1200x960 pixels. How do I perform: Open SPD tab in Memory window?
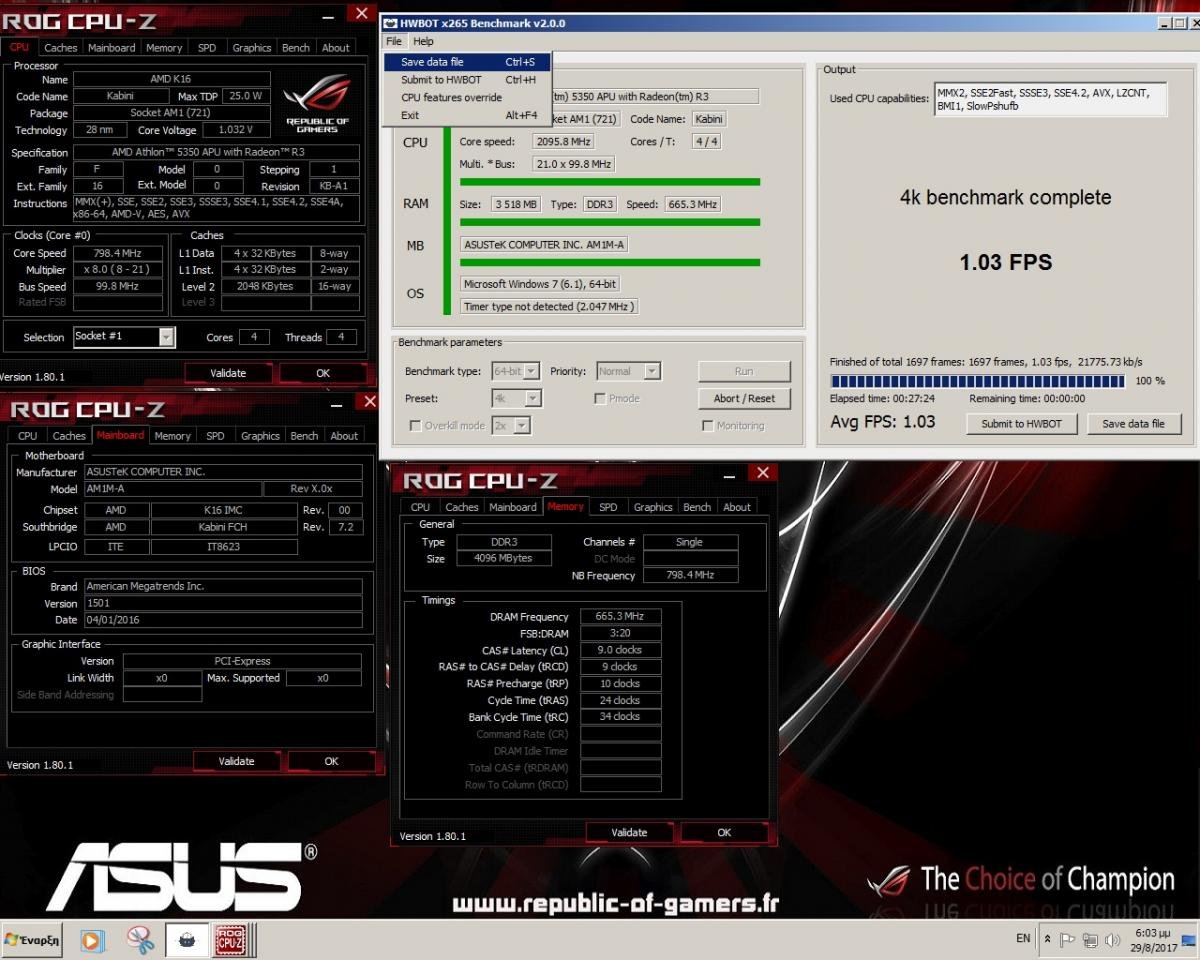608,507
